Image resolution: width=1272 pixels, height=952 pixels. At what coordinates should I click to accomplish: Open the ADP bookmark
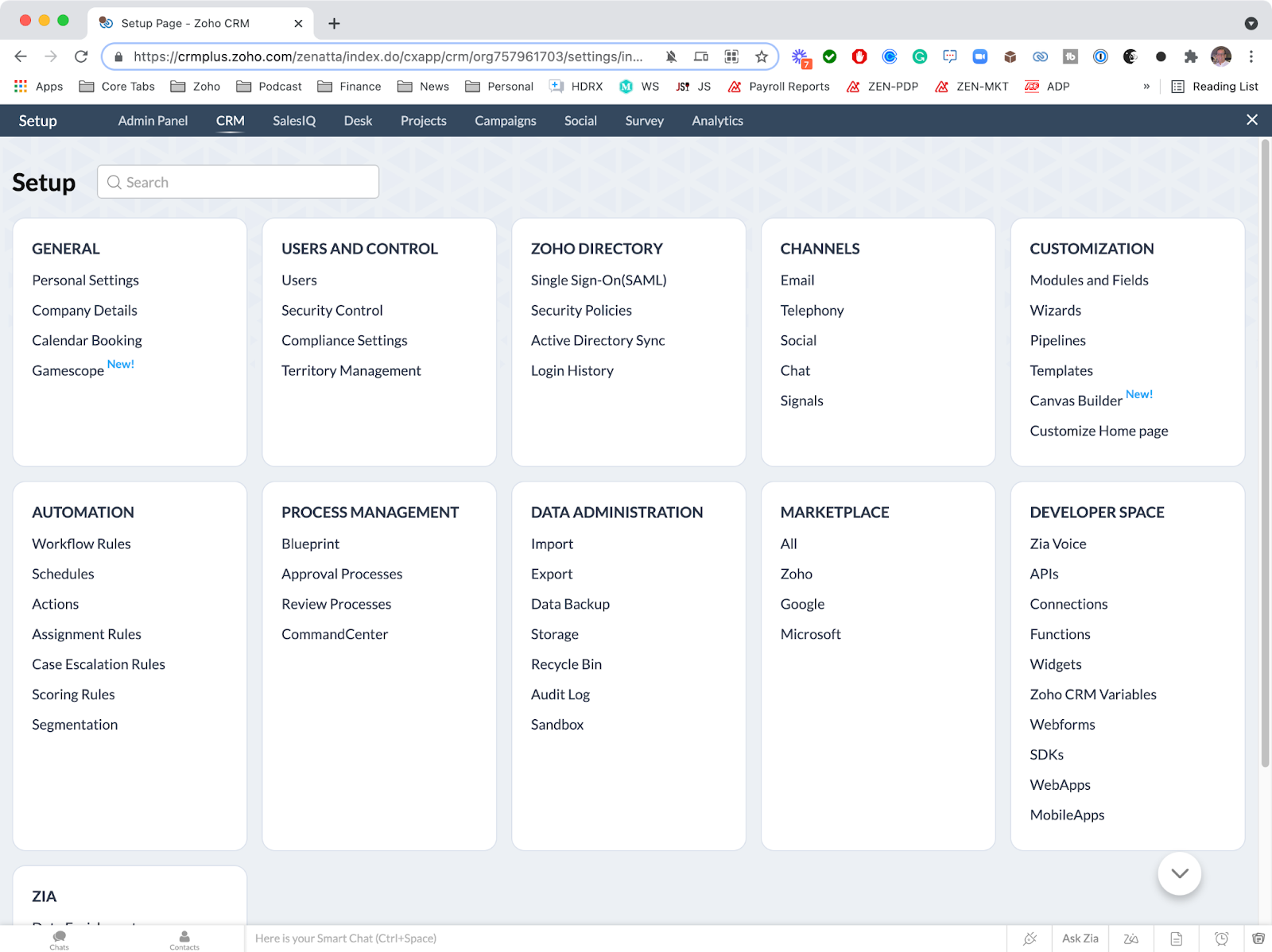pos(1048,87)
